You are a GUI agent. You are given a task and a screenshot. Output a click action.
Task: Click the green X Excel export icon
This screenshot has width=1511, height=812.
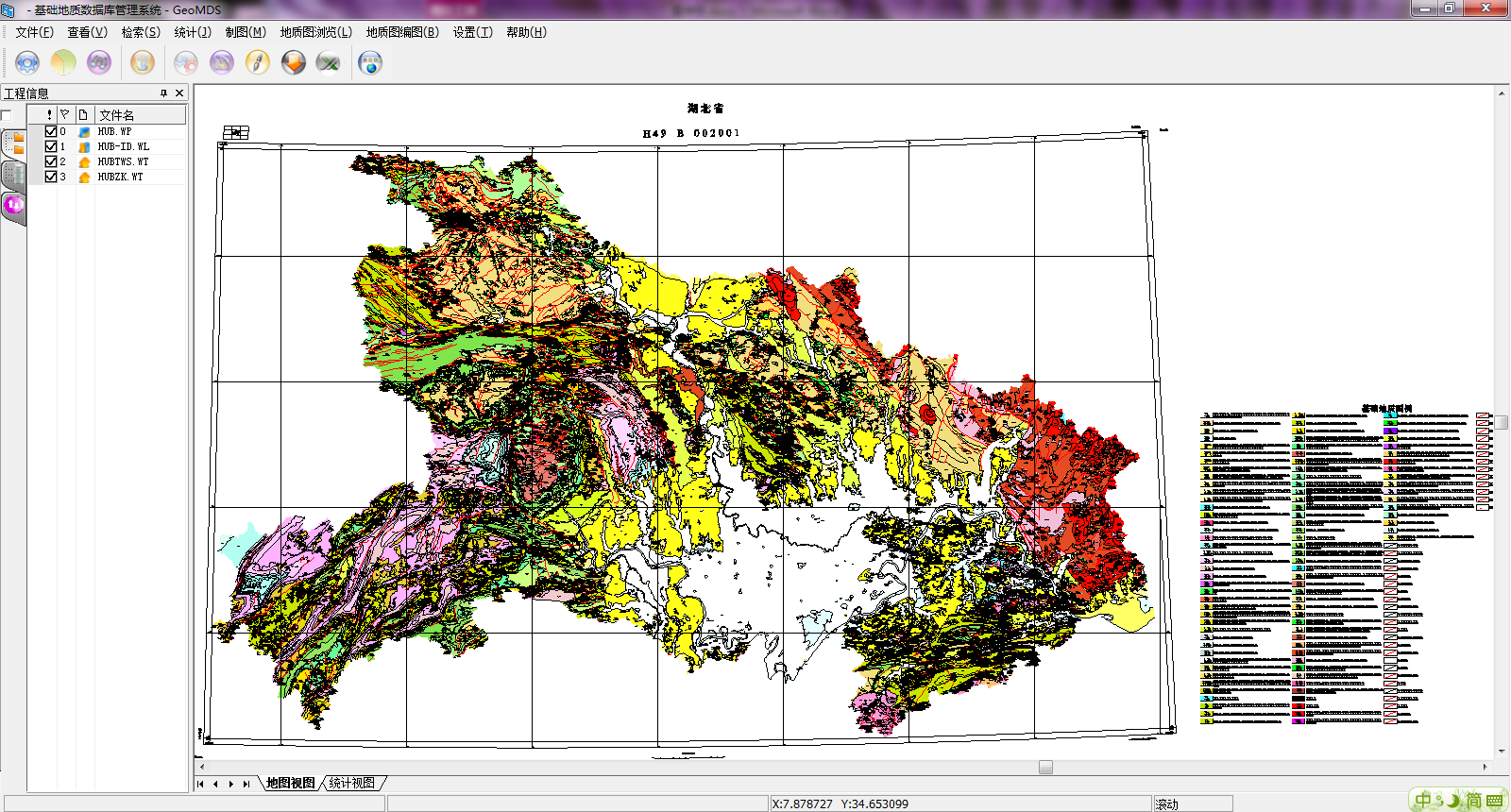pos(329,63)
